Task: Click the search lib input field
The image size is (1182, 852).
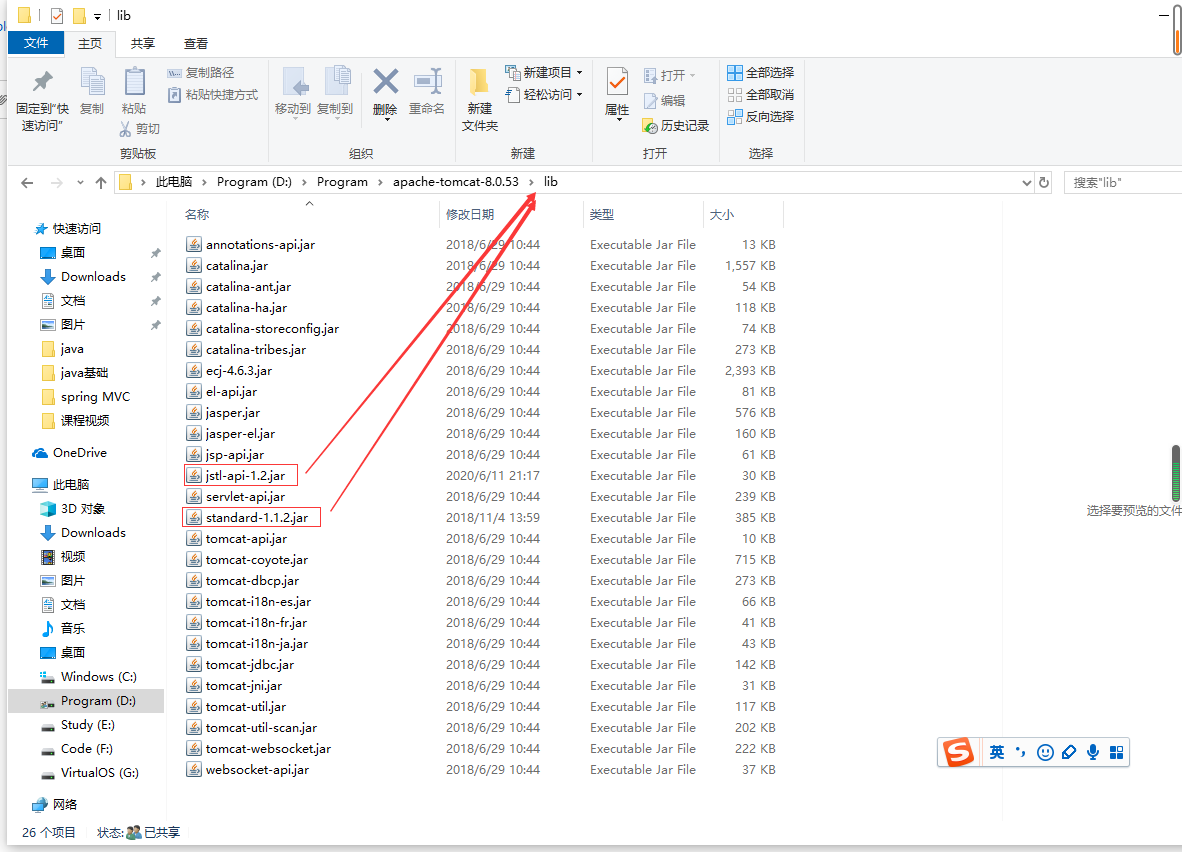Action: pyautogui.click(x=1122, y=182)
